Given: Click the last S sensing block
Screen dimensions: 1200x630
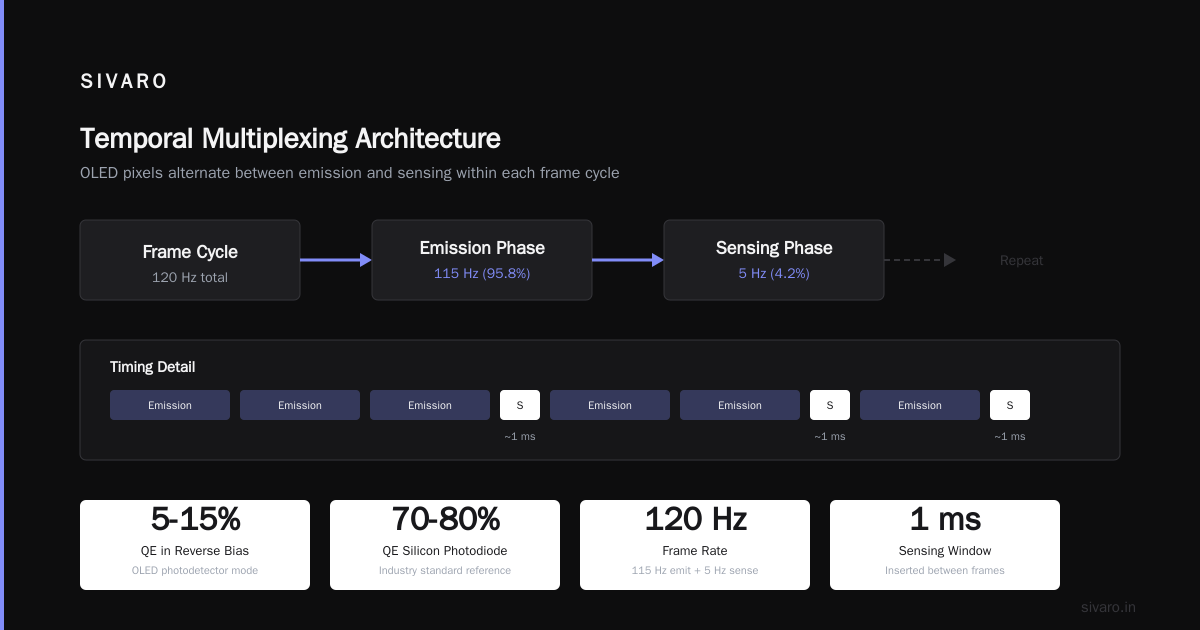Looking at the screenshot, I should [x=1010, y=405].
